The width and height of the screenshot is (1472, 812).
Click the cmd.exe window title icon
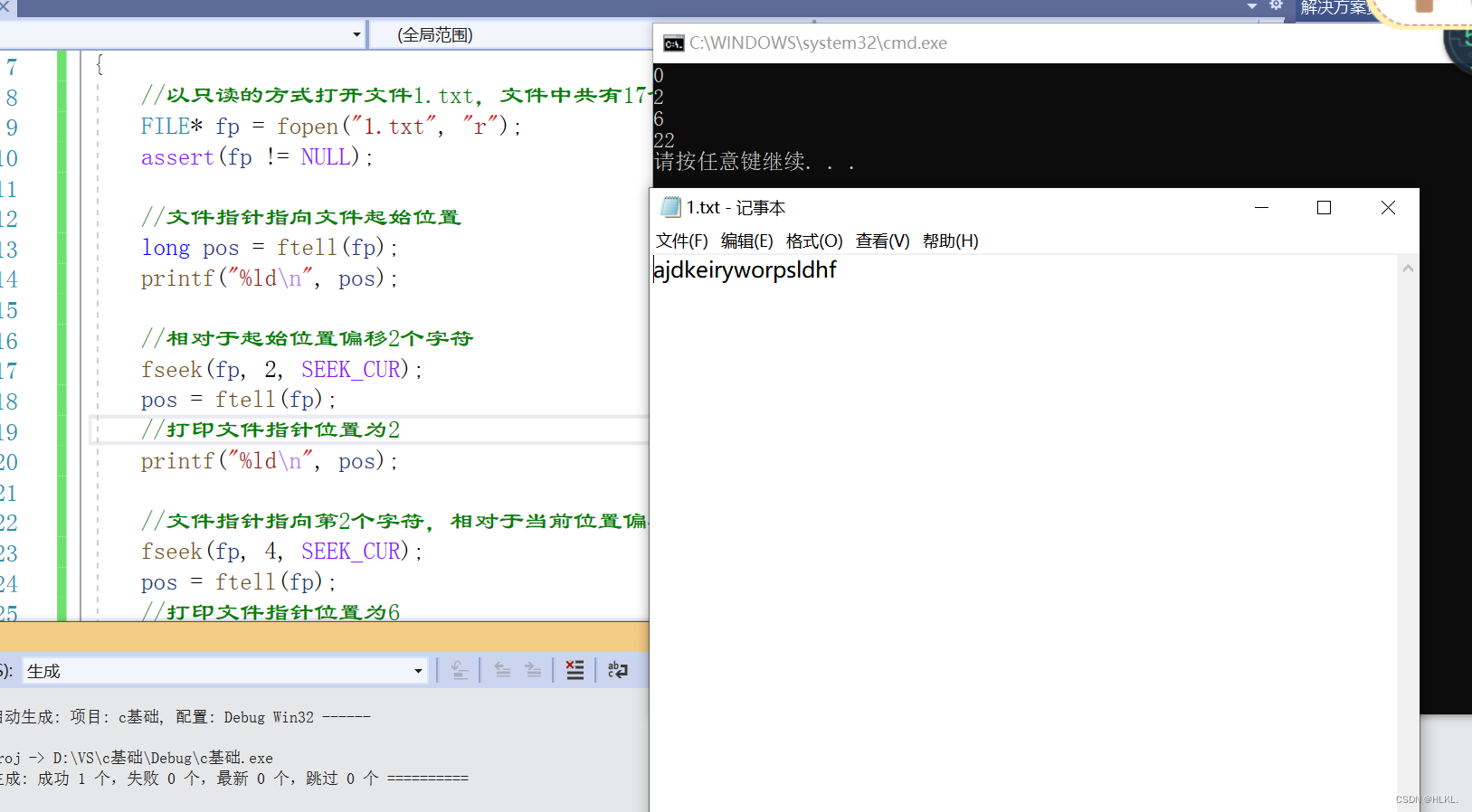673,43
